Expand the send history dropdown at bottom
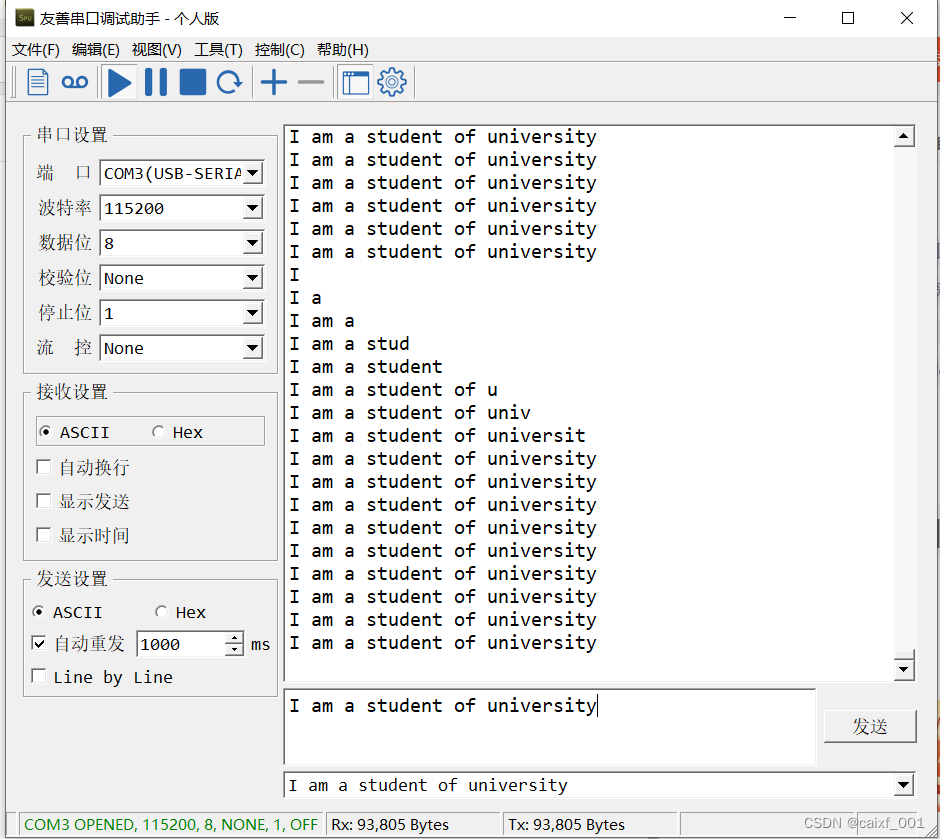 (903, 784)
